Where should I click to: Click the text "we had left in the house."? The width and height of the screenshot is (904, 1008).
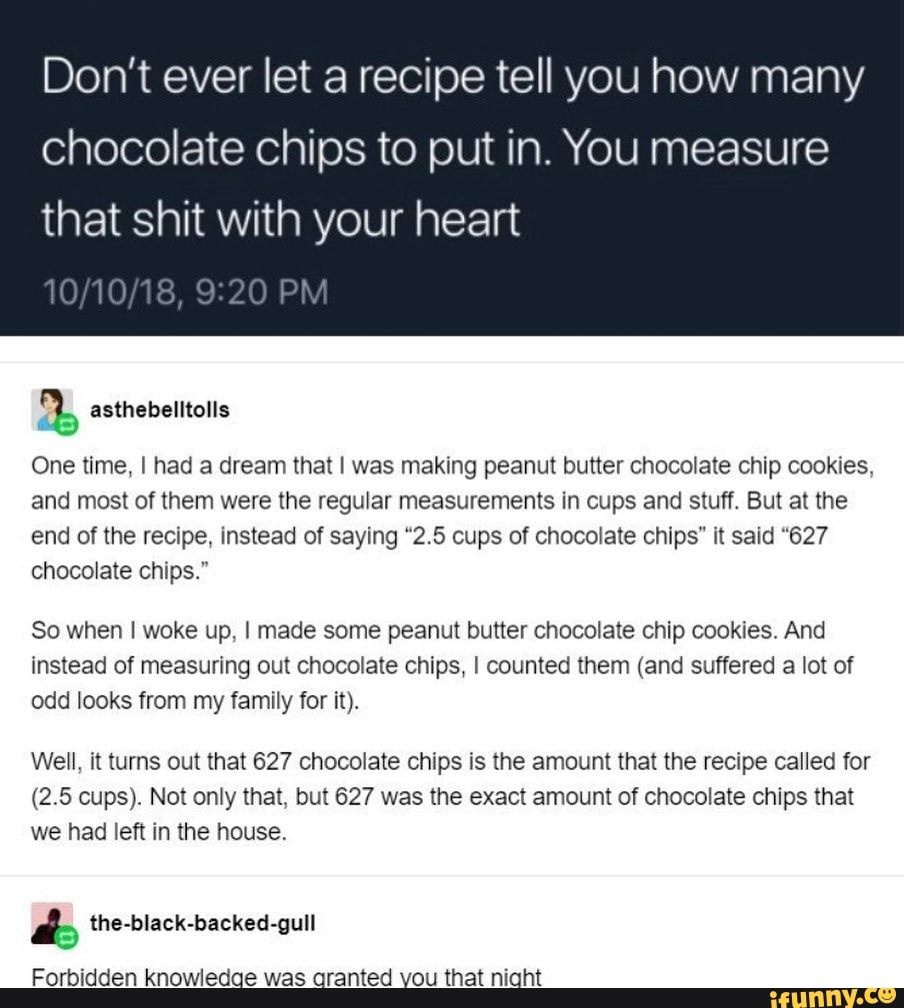[160, 831]
